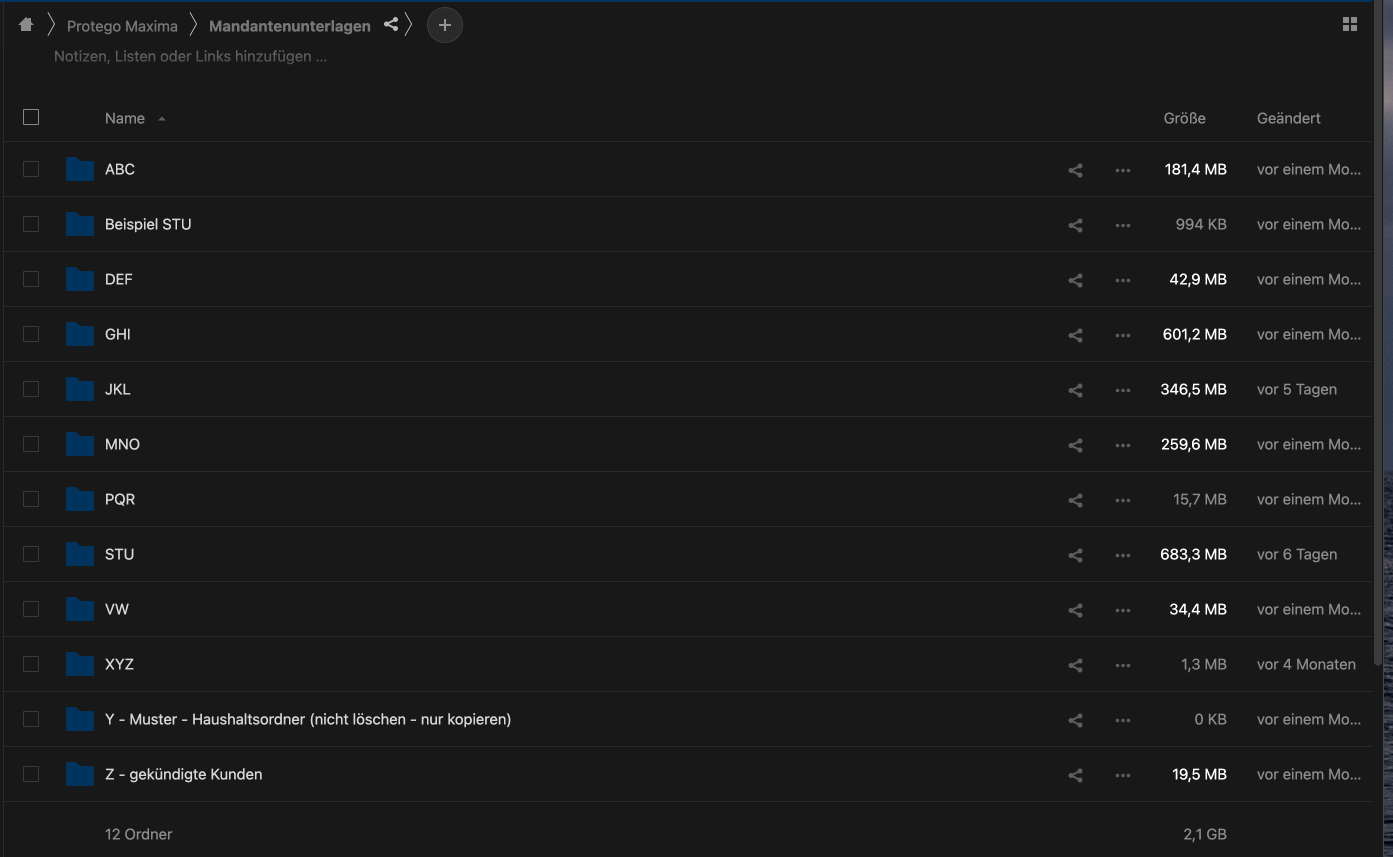Navigate to Protego Maxima breadcrumb
Viewport: 1393px width, 857px height.
[x=122, y=26]
